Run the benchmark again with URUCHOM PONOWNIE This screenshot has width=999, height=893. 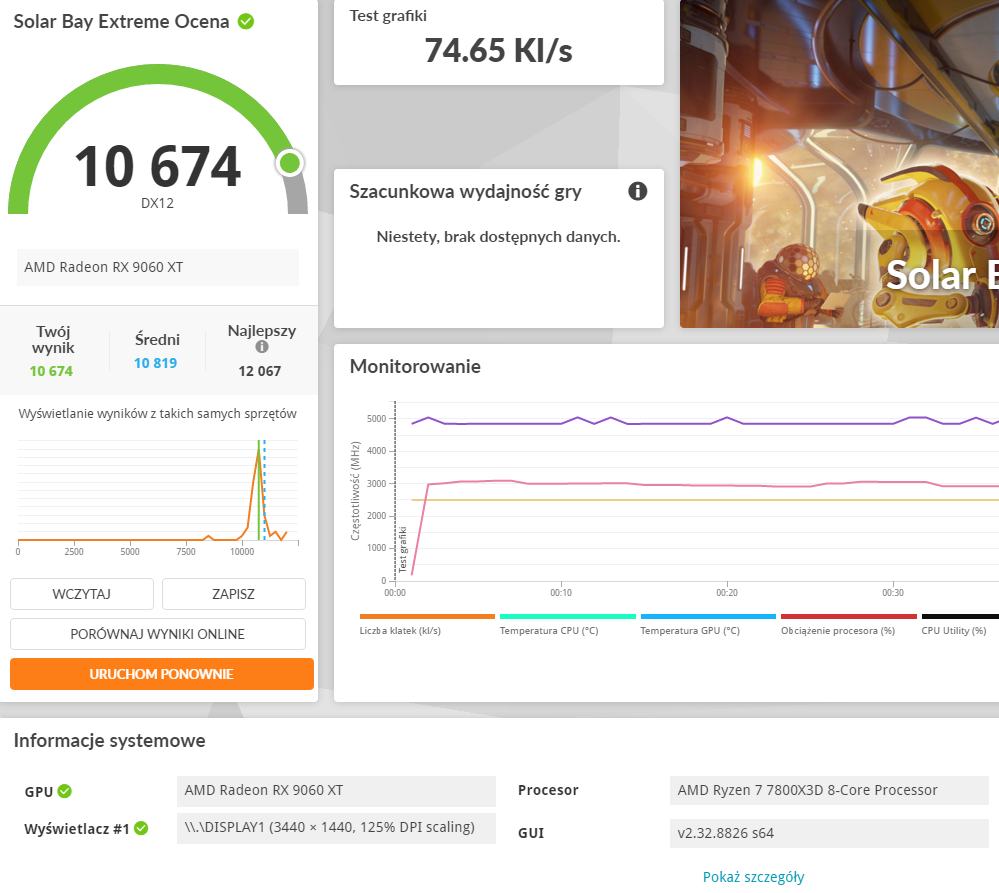[162, 674]
